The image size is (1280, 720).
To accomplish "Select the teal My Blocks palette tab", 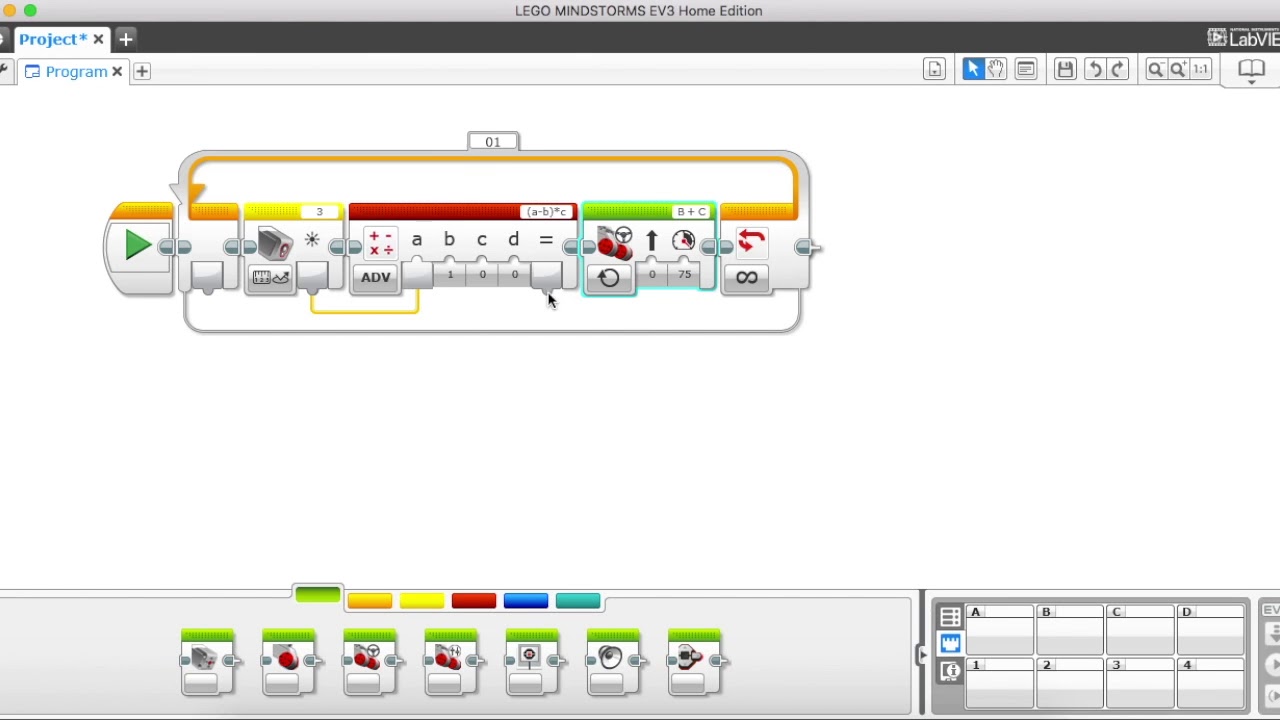I will point(578,601).
